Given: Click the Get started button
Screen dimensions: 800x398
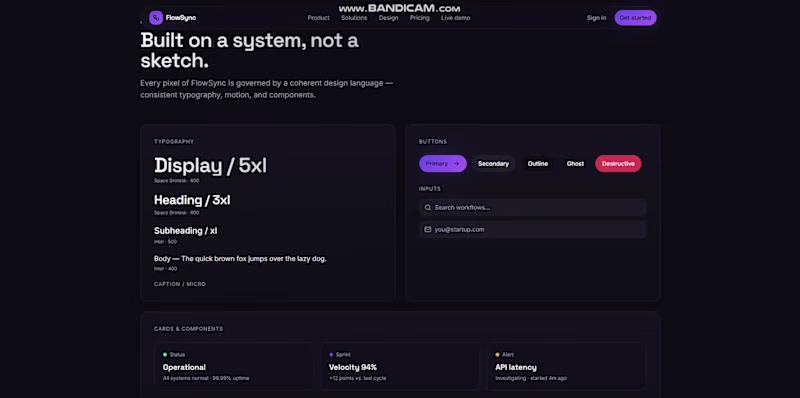Looking at the screenshot, I should click(635, 18).
